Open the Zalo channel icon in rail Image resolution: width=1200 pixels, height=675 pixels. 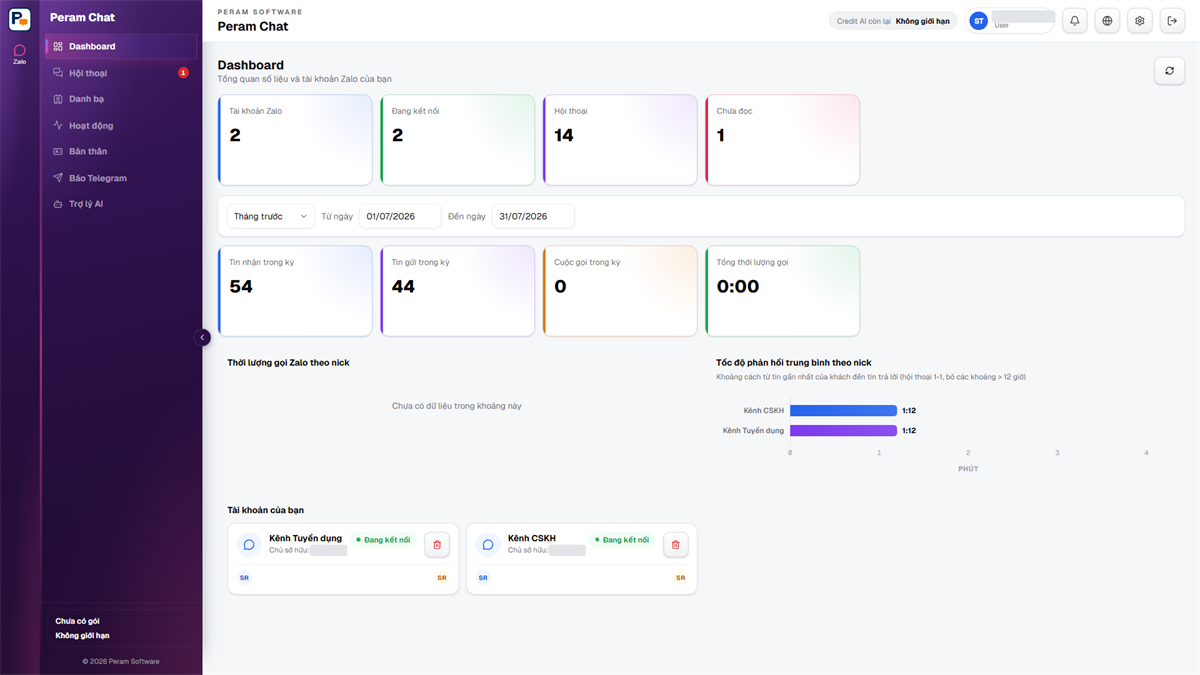click(20, 54)
